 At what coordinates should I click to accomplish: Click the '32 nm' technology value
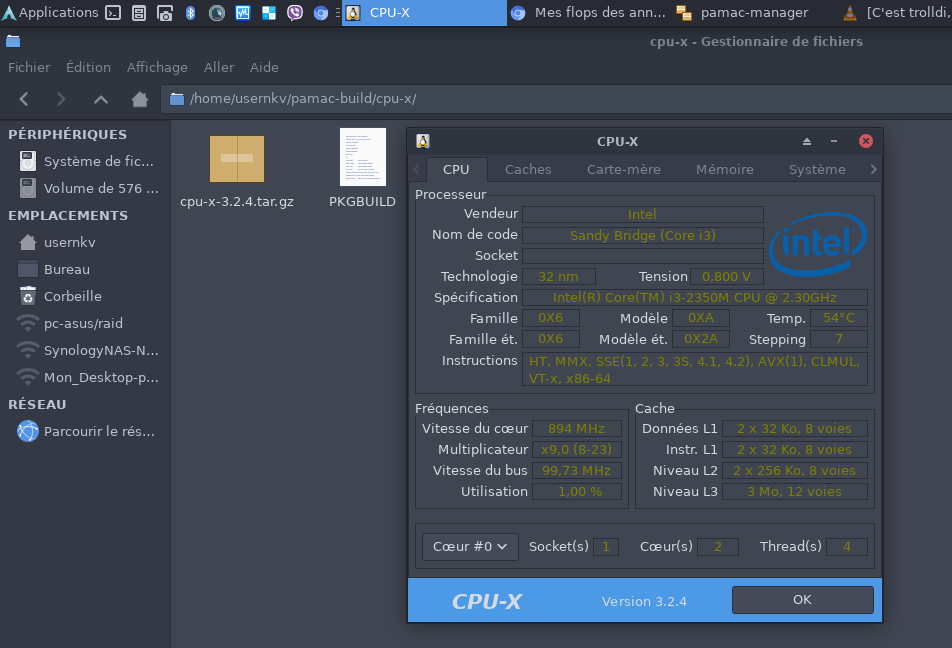click(x=559, y=277)
